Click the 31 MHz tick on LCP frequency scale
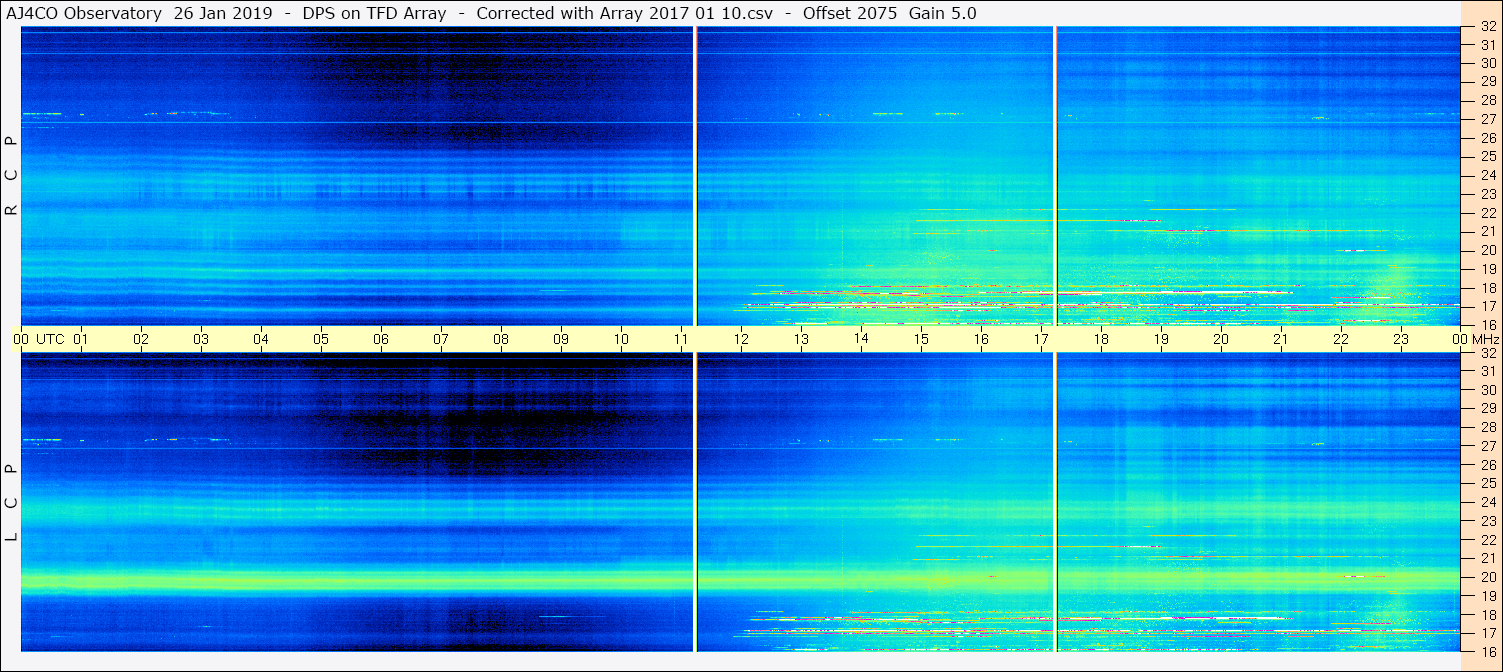1503x672 pixels. tap(1488, 371)
